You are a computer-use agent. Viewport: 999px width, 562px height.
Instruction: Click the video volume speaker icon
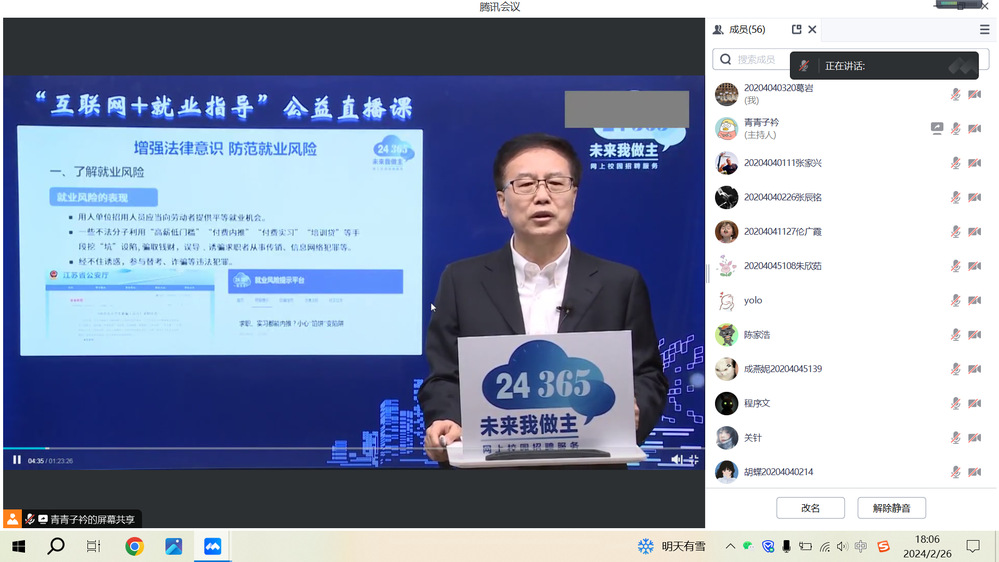tap(677, 460)
